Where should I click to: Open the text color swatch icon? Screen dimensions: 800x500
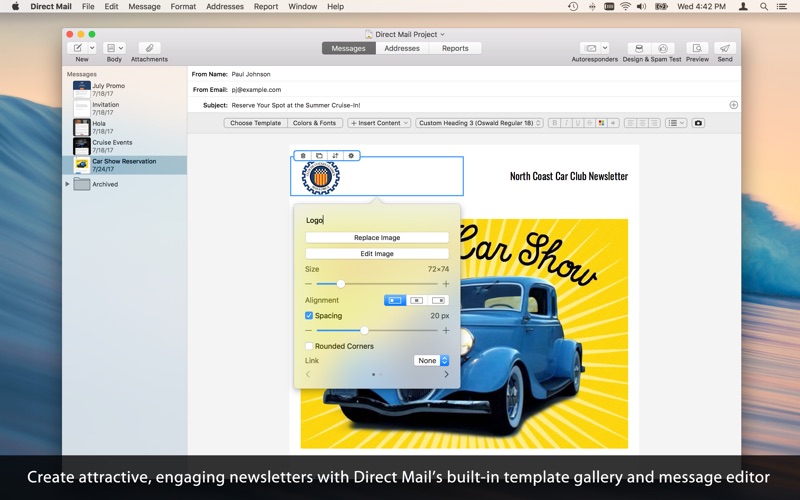601,123
